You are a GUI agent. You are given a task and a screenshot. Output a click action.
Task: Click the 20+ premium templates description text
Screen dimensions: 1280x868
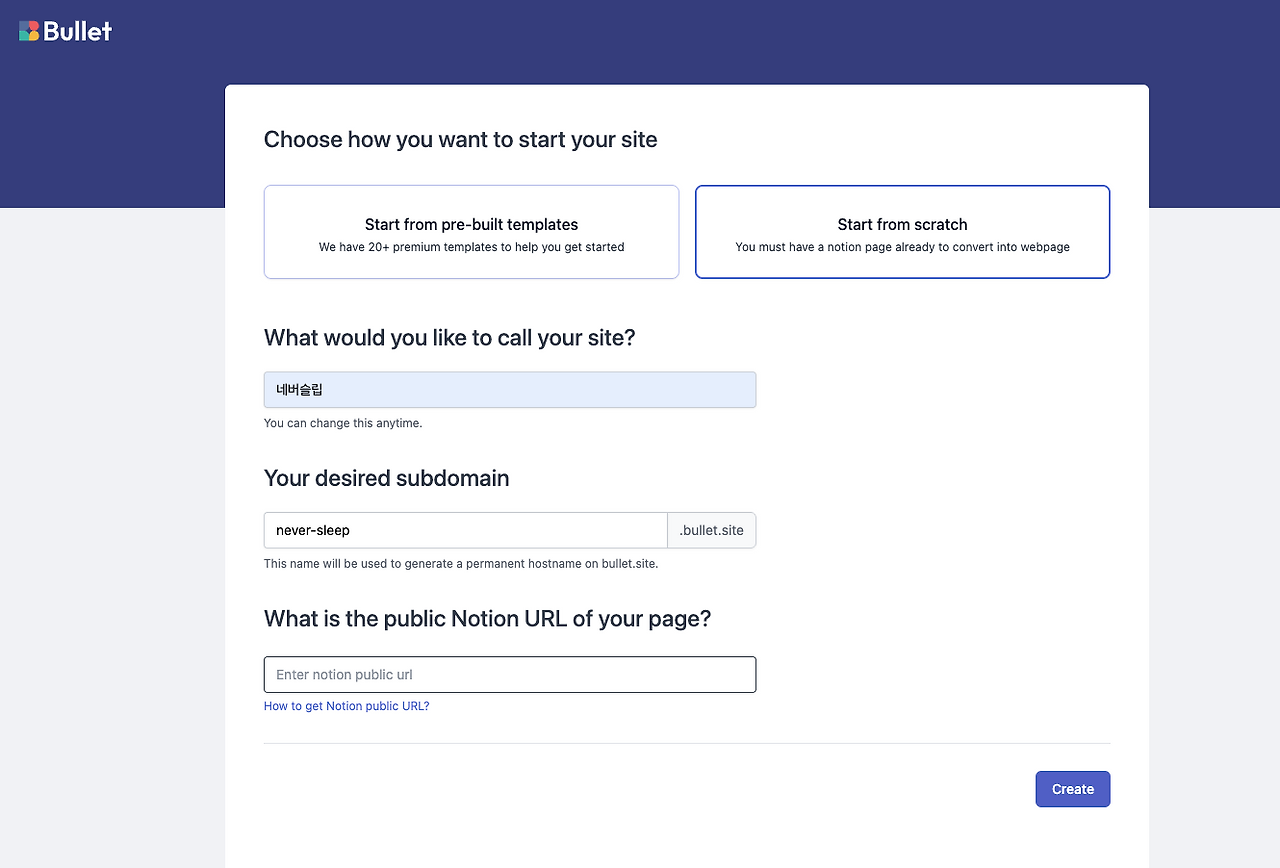[x=471, y=247]
